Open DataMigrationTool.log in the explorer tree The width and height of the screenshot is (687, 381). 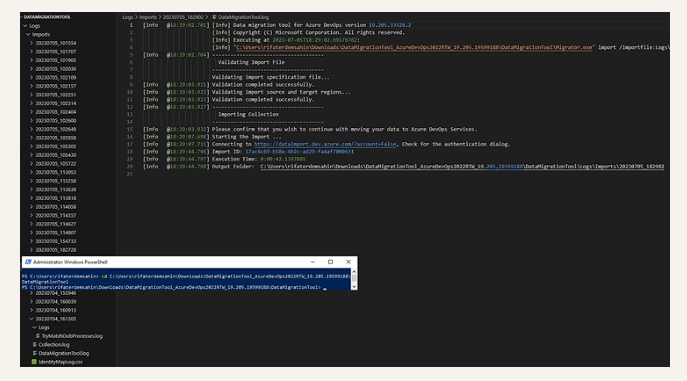64,353
